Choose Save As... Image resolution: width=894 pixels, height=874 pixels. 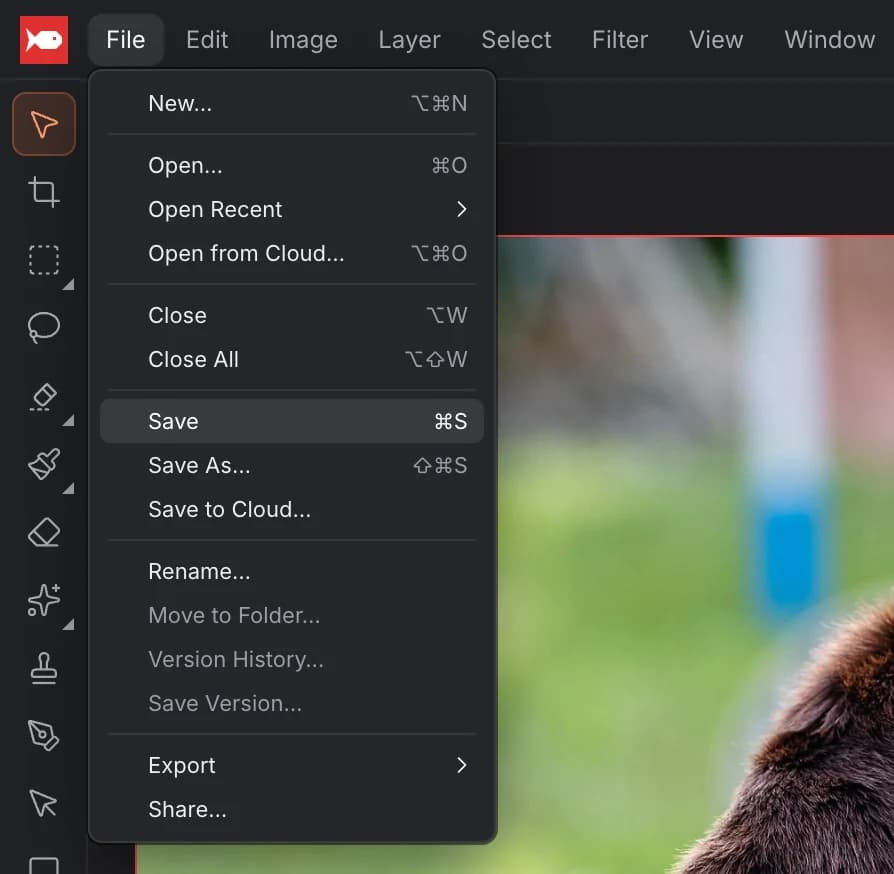(x=292, y=465)
